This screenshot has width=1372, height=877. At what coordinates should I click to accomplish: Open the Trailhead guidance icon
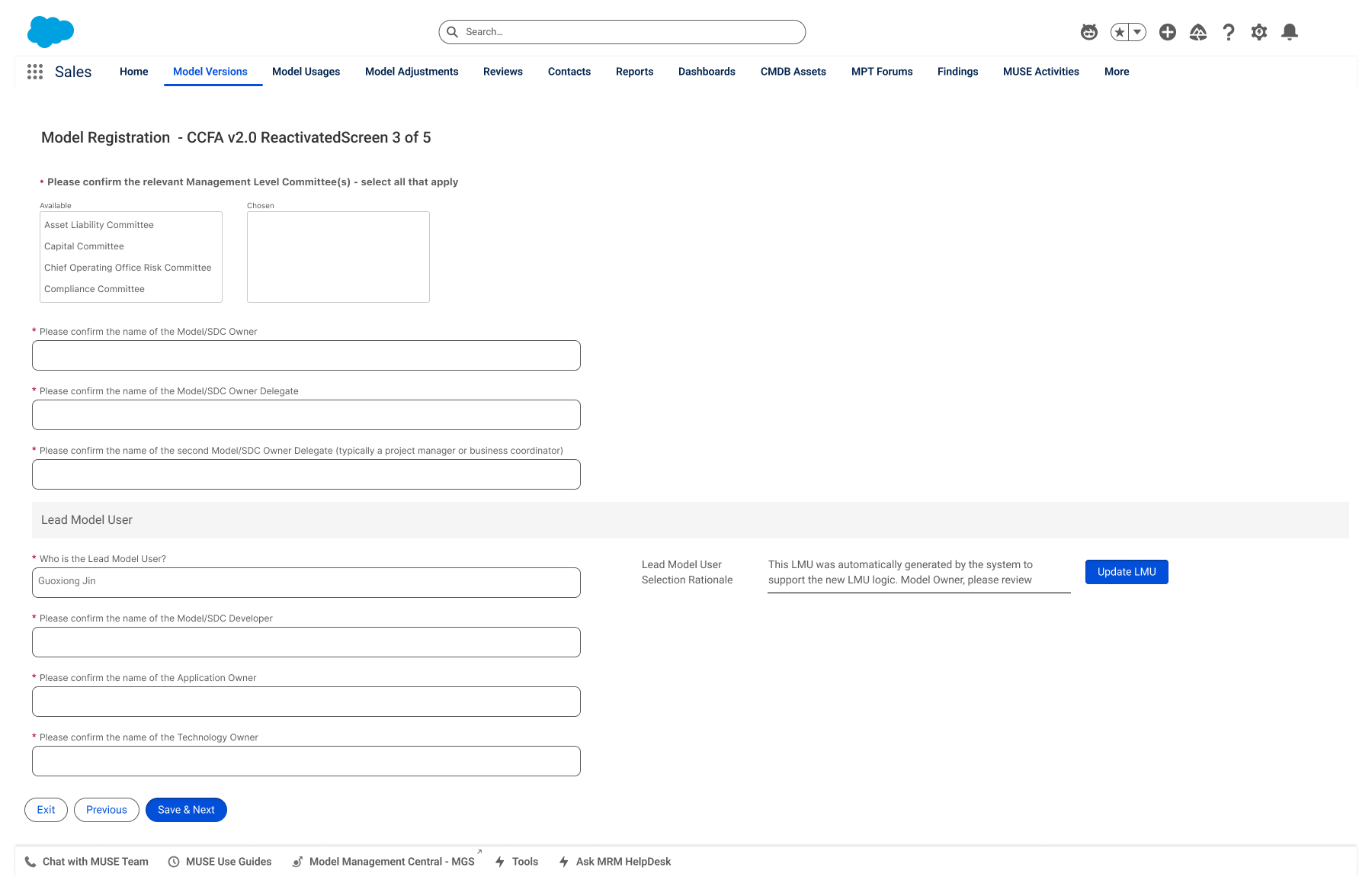pyautogui.click(x=1198, y=32)
